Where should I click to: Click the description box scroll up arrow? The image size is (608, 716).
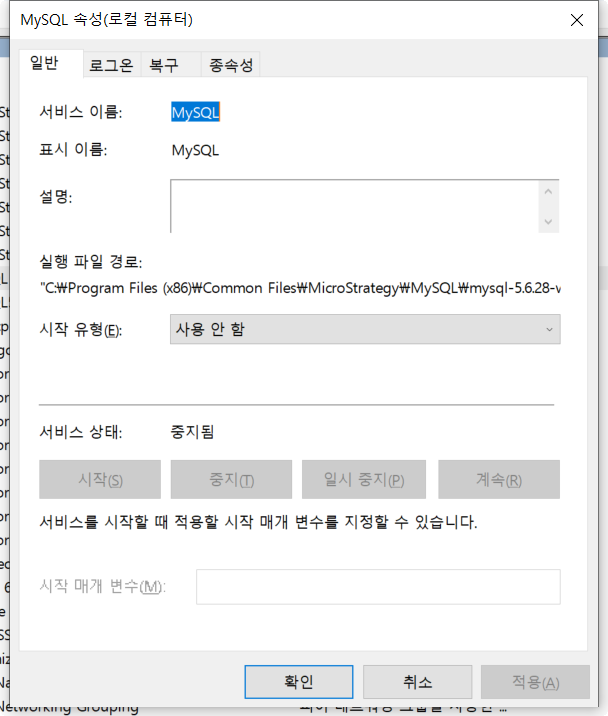tap(549, 192)
